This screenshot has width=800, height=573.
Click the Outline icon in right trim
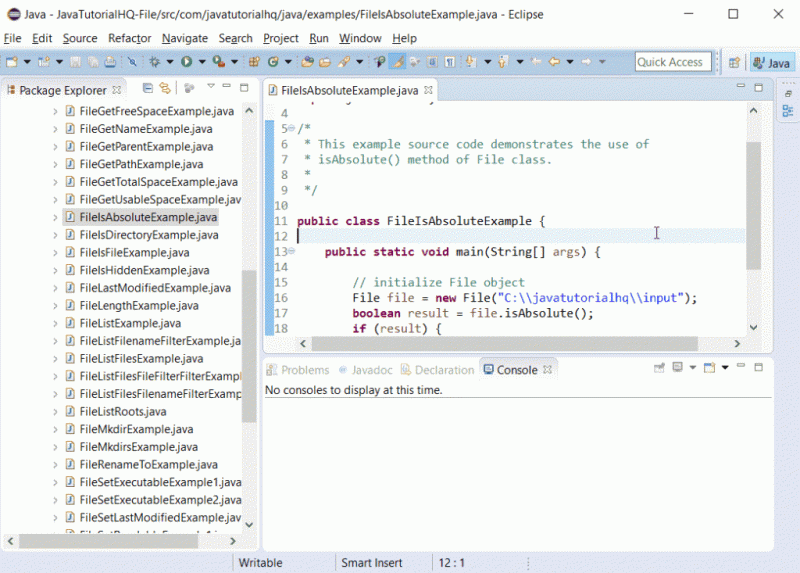[x=788, y=111]
